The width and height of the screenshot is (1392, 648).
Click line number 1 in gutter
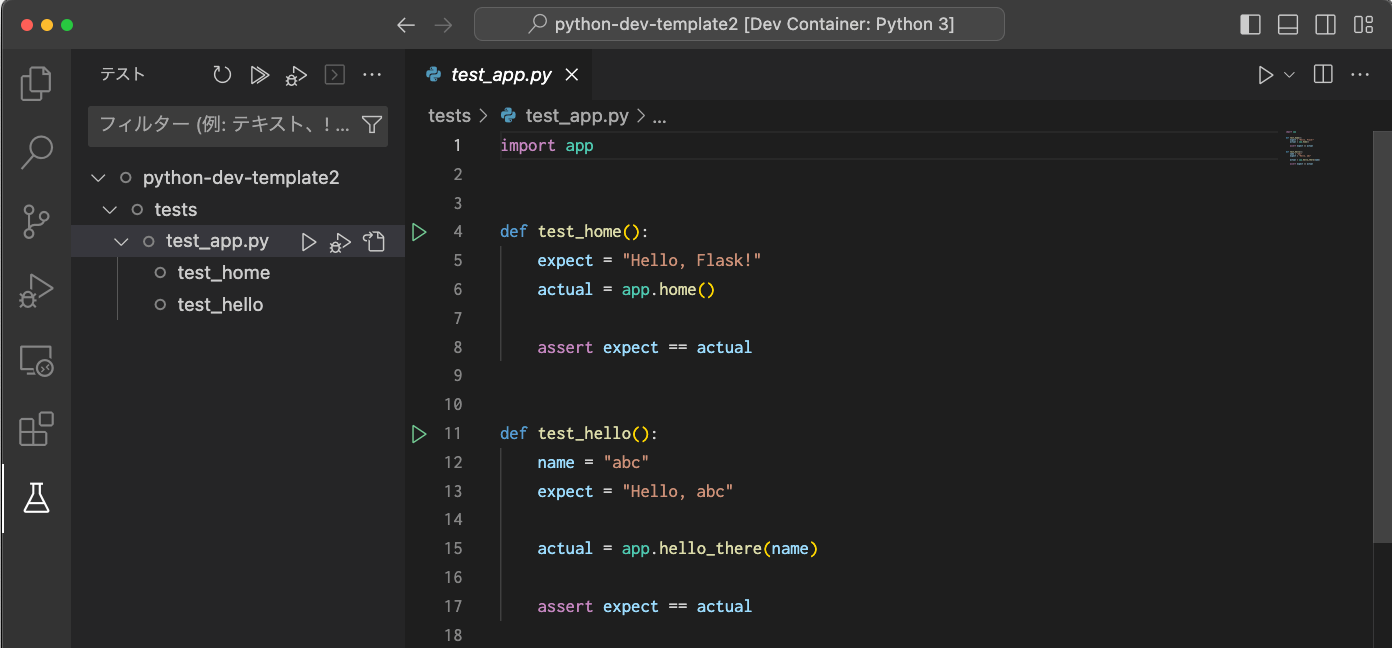[x=457, y=146]
